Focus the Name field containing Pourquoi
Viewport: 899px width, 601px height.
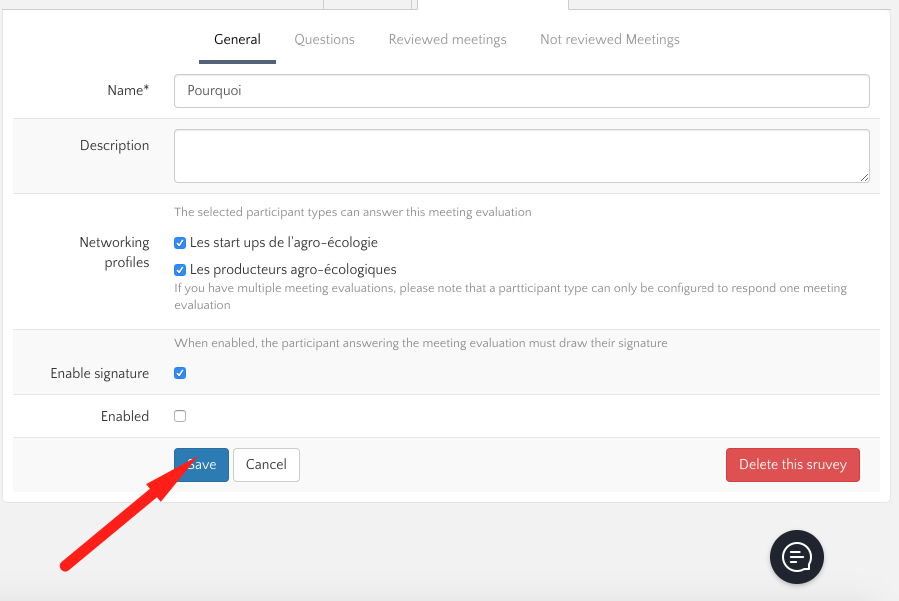(x=521, y=91)
